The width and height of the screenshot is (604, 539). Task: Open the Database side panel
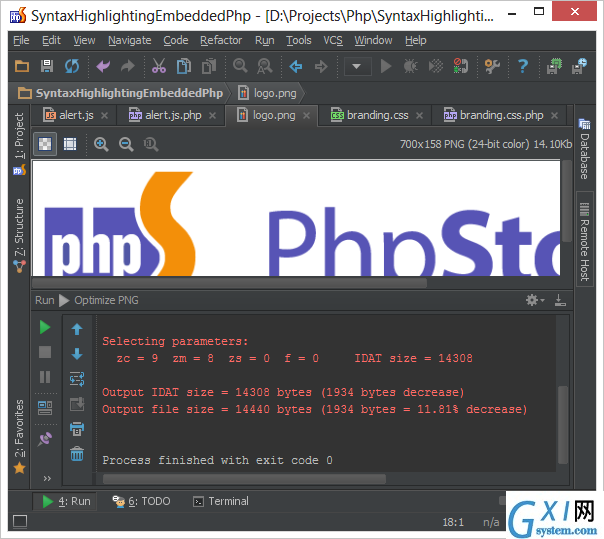(584, 149)
